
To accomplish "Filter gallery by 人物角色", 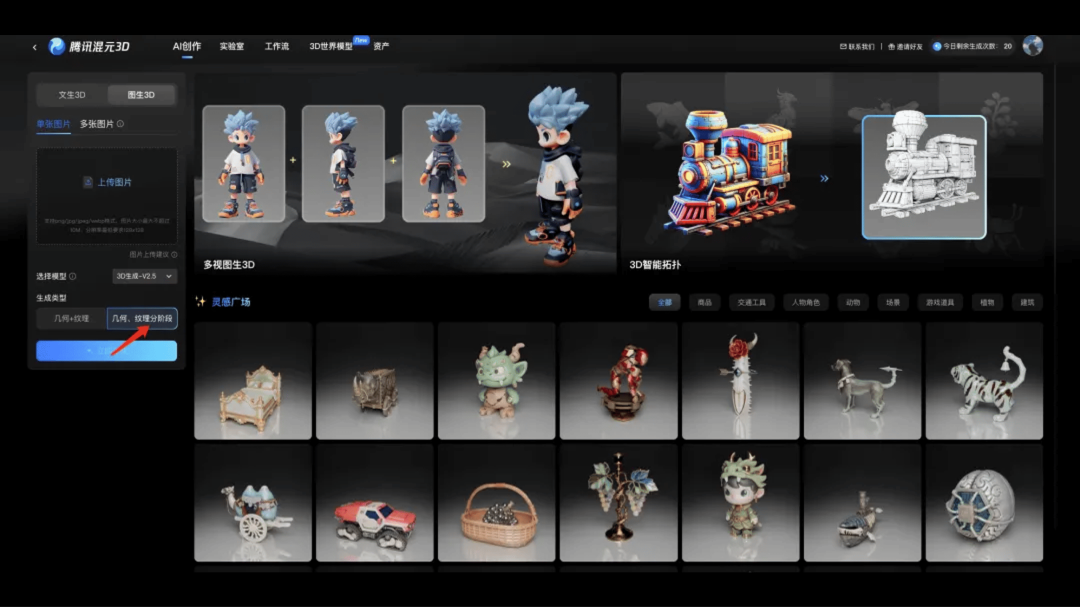I will [x=805, y=302].
